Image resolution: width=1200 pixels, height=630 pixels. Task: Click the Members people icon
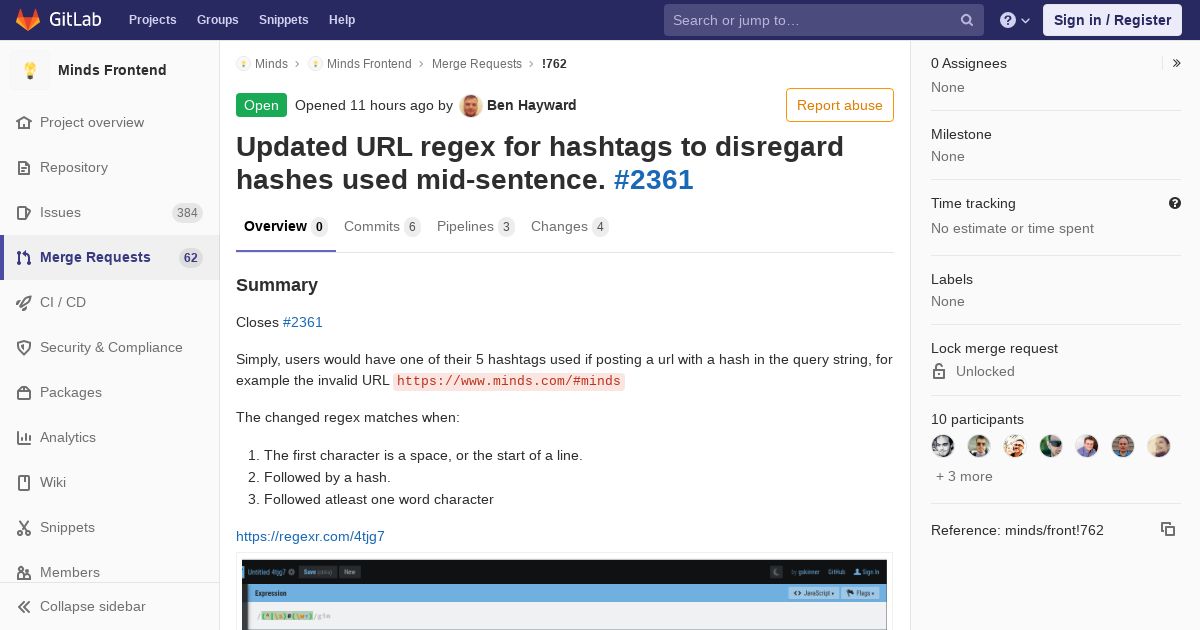24,572
